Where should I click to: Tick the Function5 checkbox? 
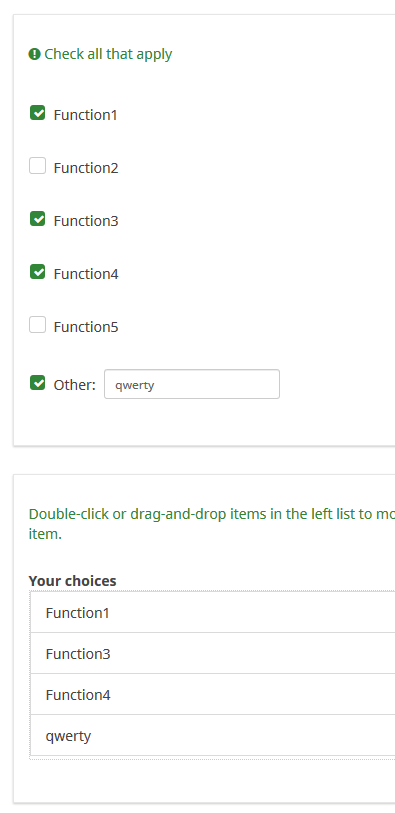click(37, 325)
